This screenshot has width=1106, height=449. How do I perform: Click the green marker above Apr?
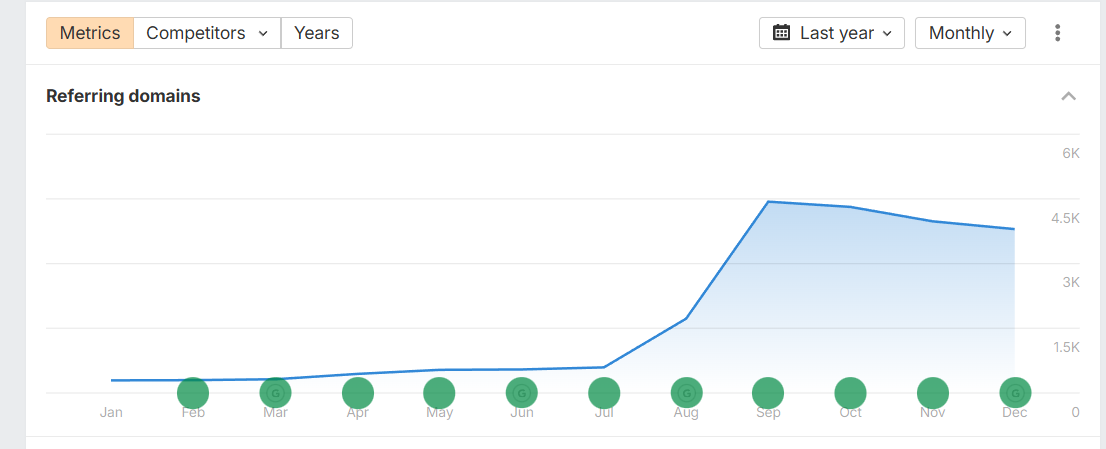click(358, 393)
